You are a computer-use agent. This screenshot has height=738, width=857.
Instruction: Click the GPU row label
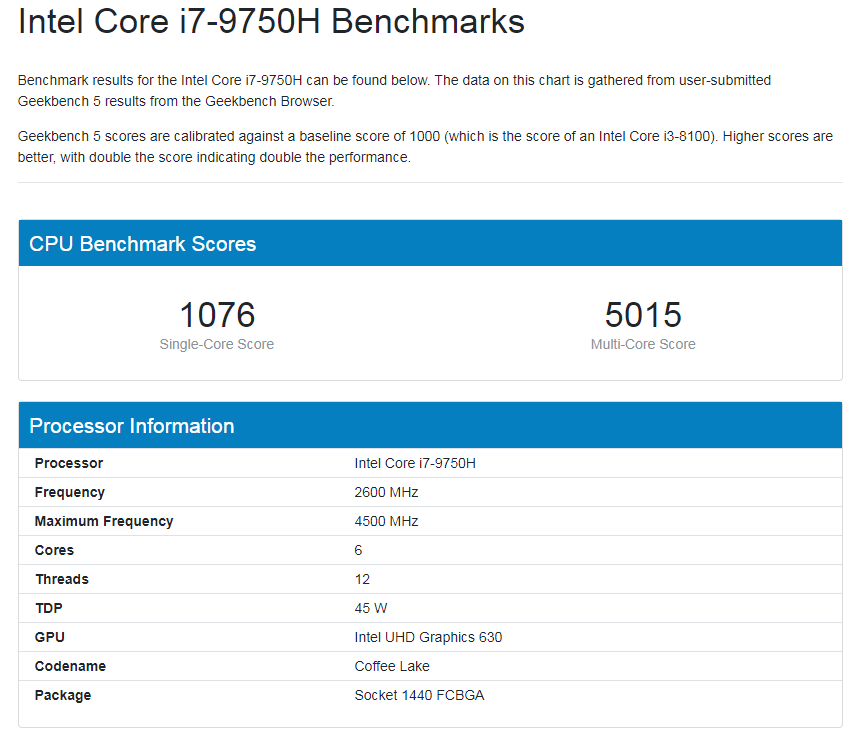click(50, 637)
